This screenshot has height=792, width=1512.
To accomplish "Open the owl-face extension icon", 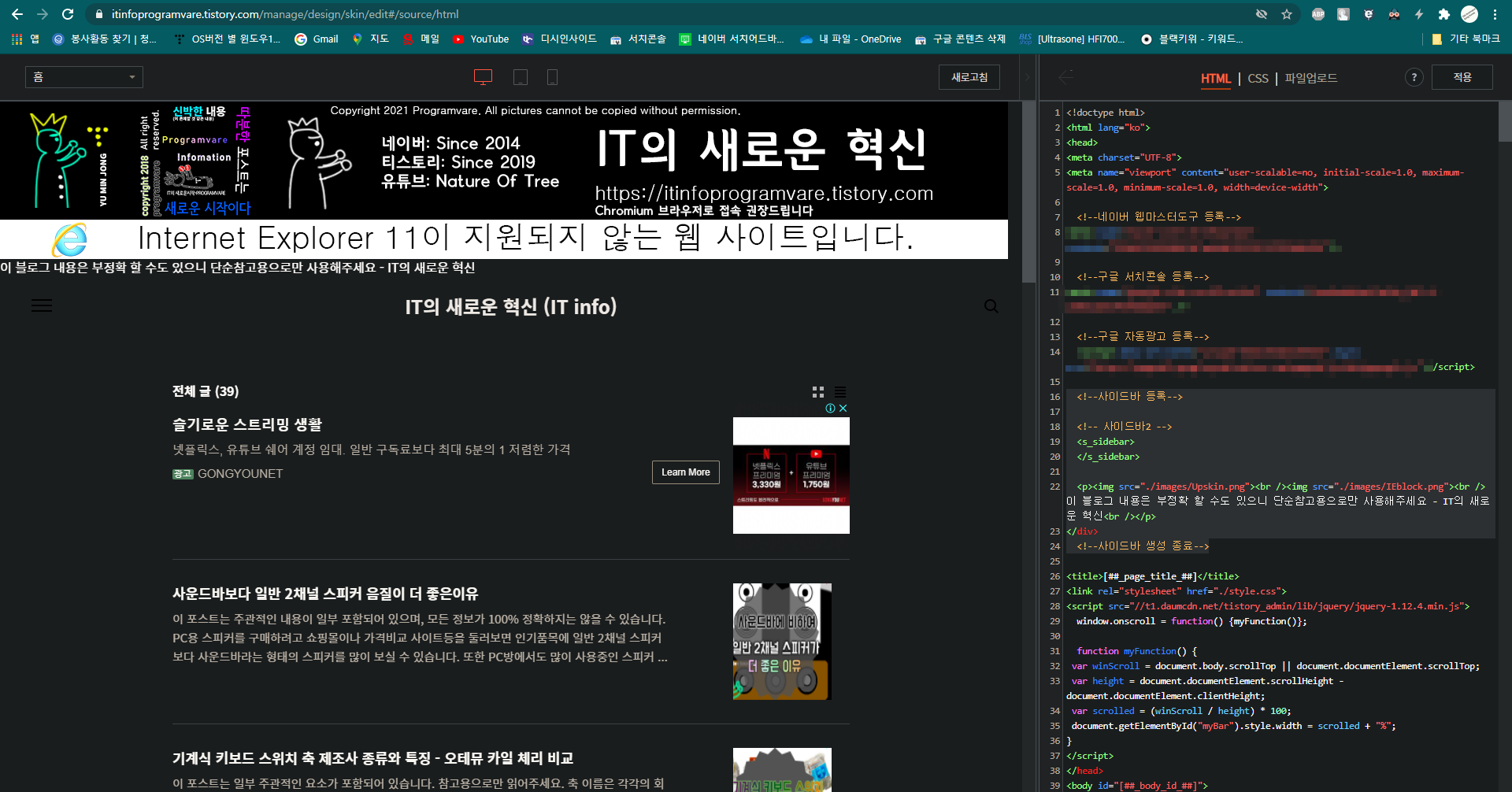I will point(1394,14).
